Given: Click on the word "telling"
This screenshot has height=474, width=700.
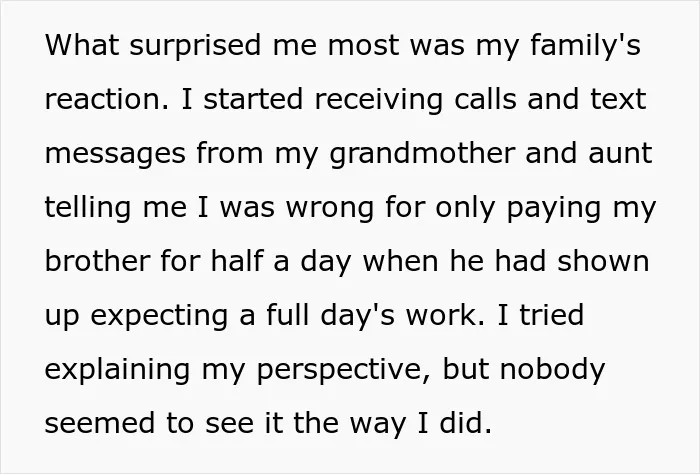Looking at the screenshot, I should pyautogui.click(x=88, y=208).
